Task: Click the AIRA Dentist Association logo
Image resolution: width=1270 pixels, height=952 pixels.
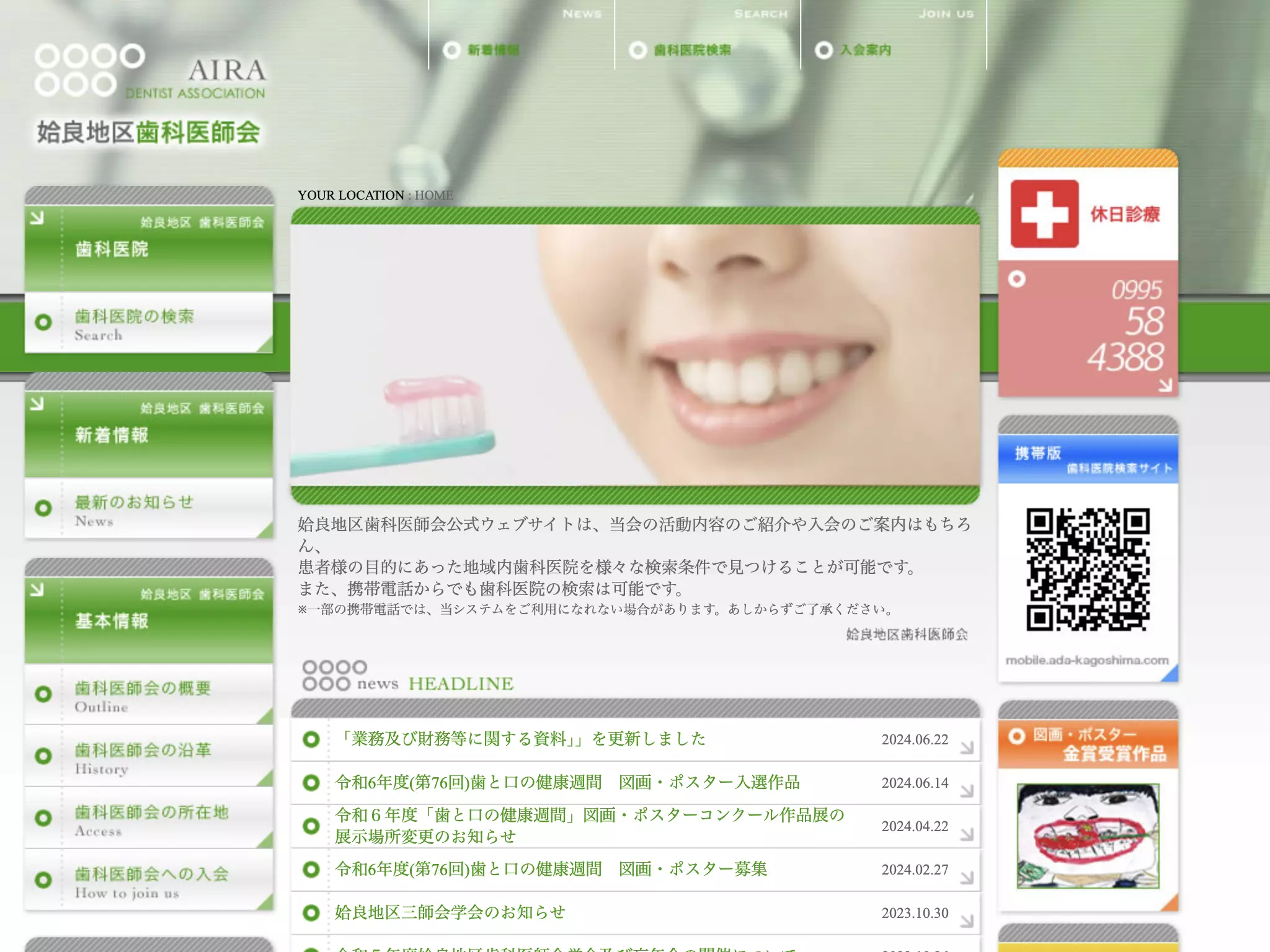Action: click(x=151, y=95)
